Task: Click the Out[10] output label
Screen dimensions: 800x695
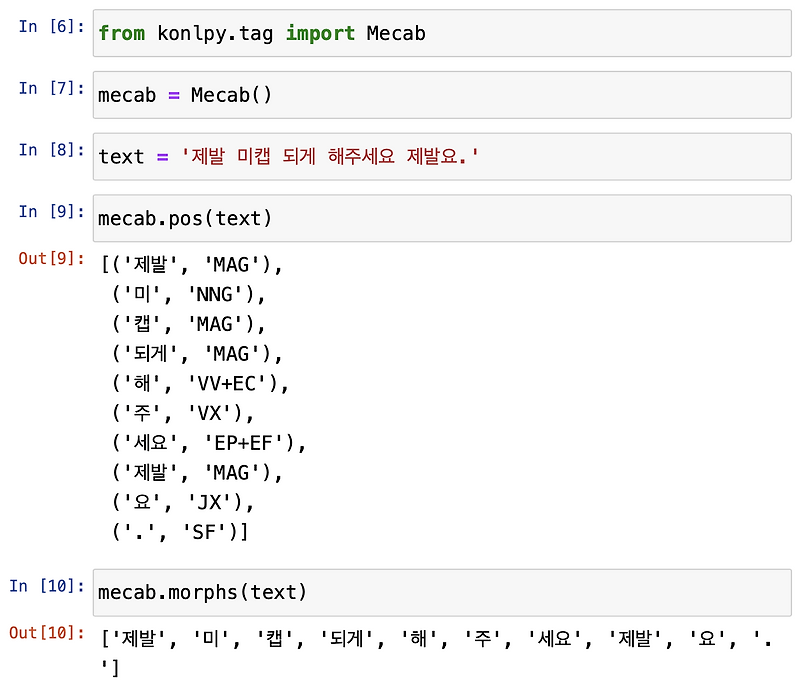Action: coord(45,633)
